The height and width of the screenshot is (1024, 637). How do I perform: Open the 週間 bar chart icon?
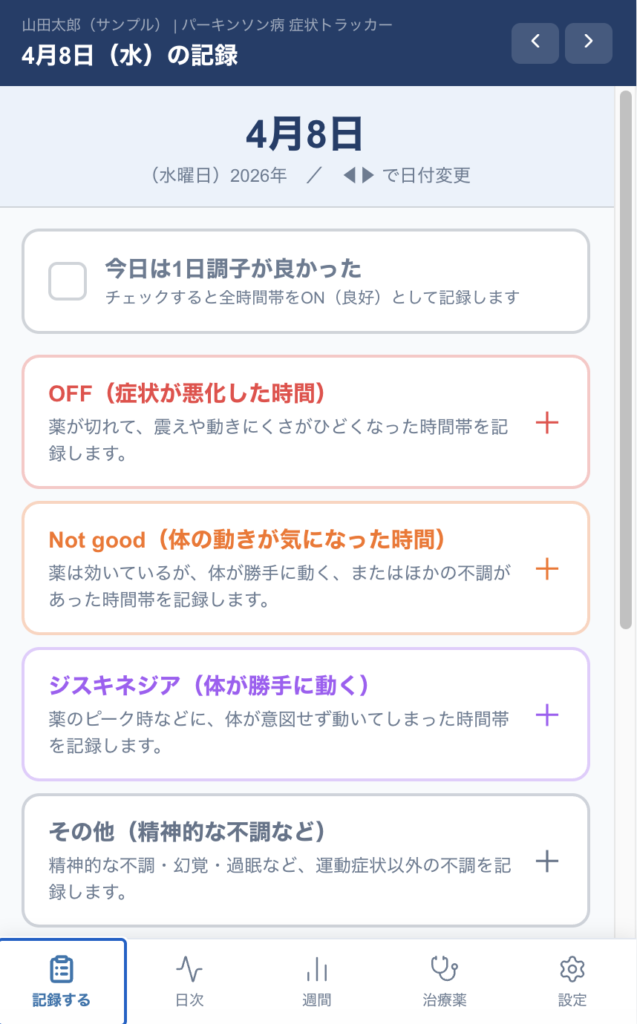317,968
